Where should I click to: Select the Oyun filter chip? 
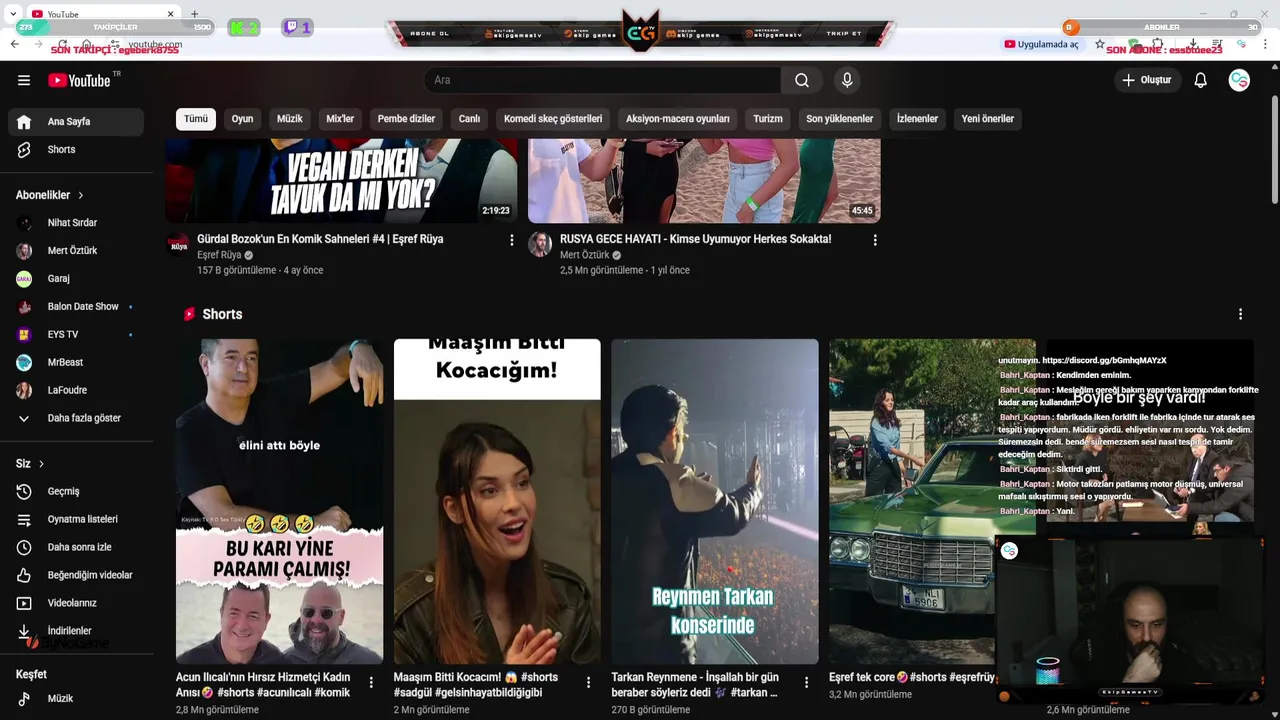point(242,119)
